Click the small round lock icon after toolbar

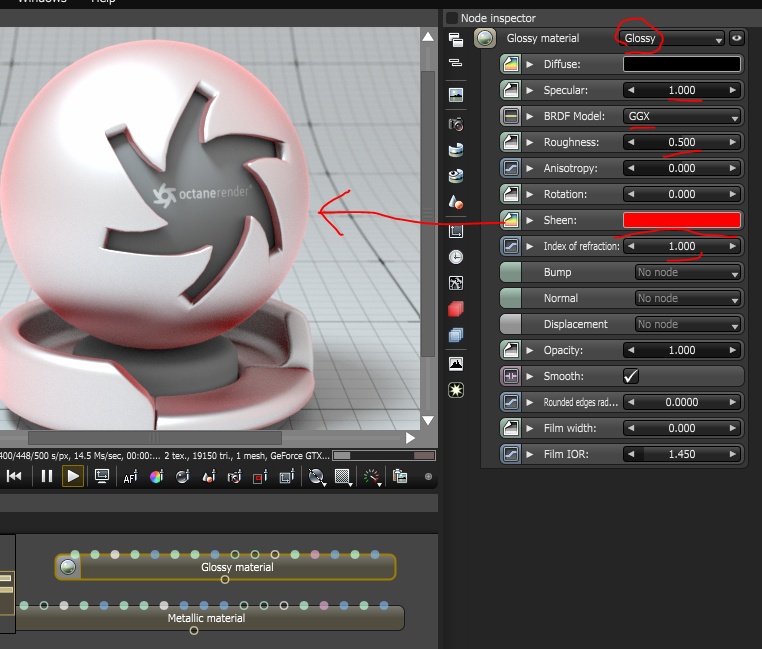point(428,476)
